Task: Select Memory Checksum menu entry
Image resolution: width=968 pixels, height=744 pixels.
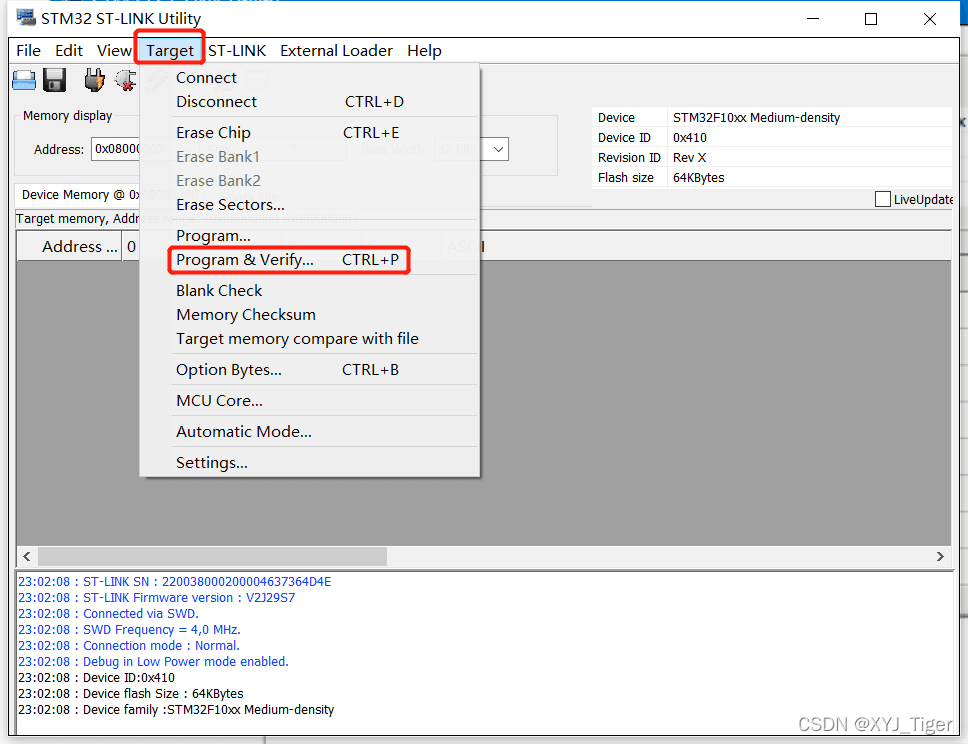Action: (310, 315)
